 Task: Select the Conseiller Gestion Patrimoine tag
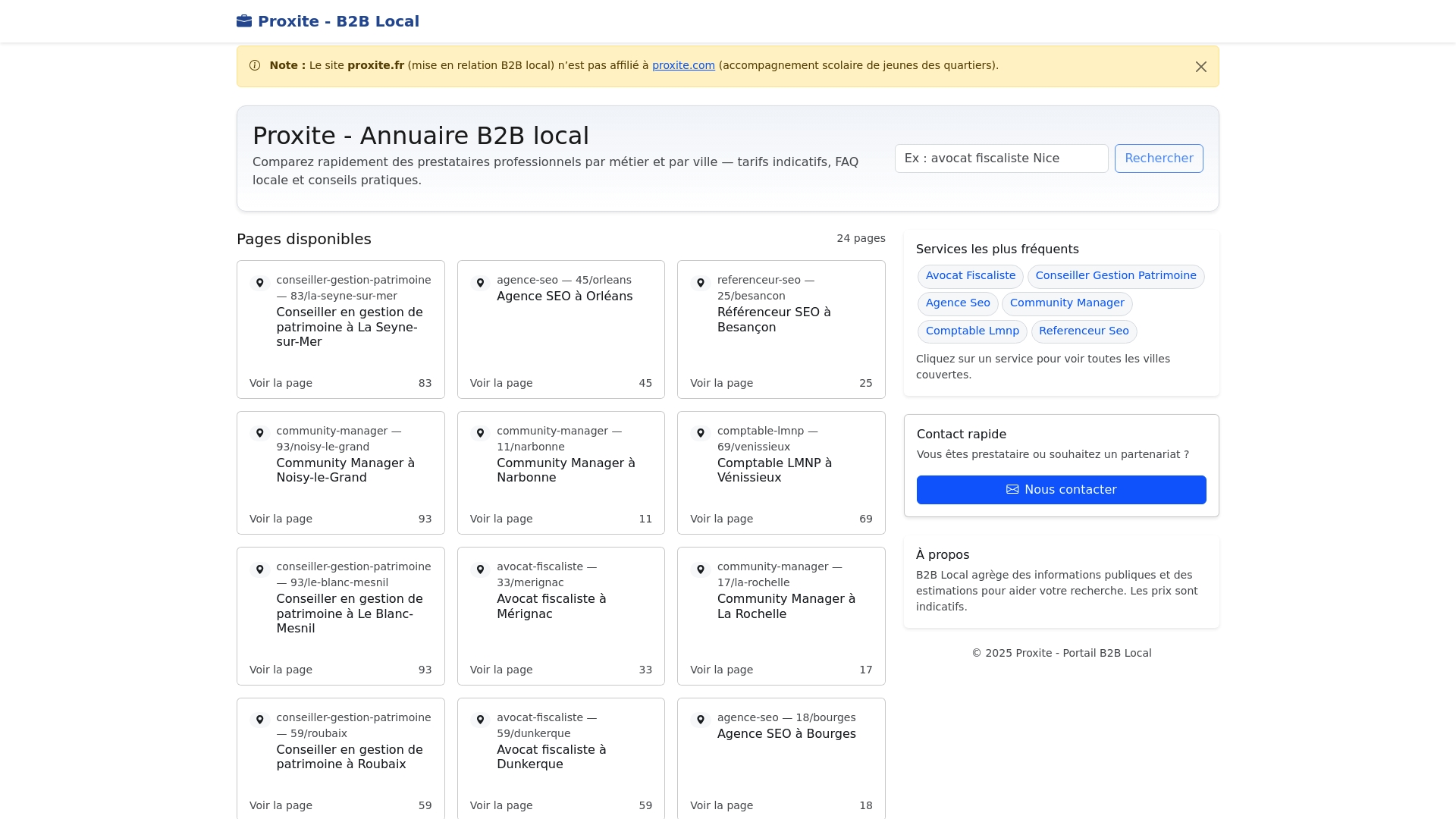[1116, 276]
